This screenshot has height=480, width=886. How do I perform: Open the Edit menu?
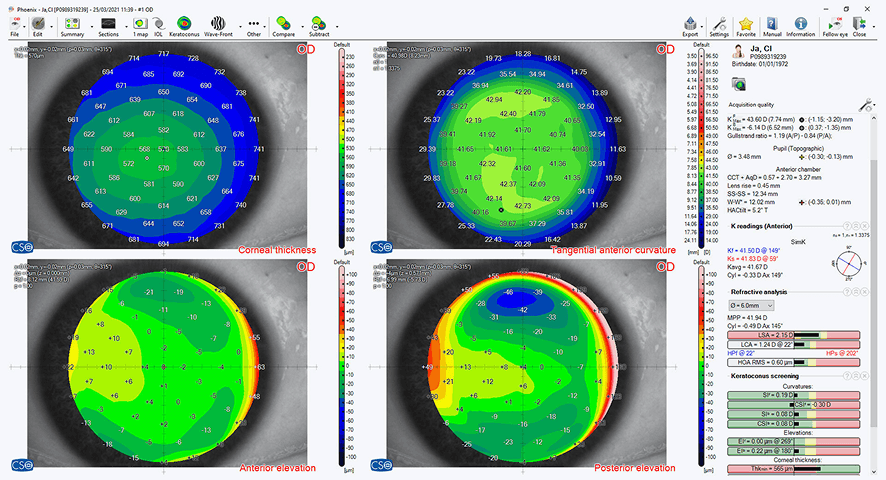click(37, 25)
